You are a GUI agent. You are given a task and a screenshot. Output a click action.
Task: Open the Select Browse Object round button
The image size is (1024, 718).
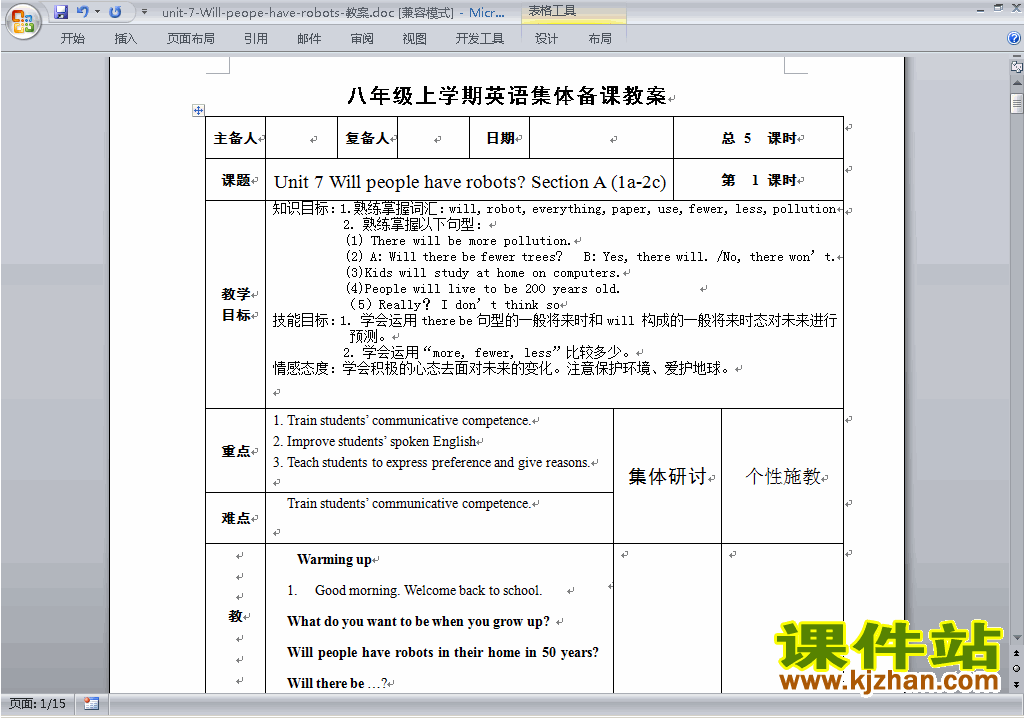(x=1017, y=668)
